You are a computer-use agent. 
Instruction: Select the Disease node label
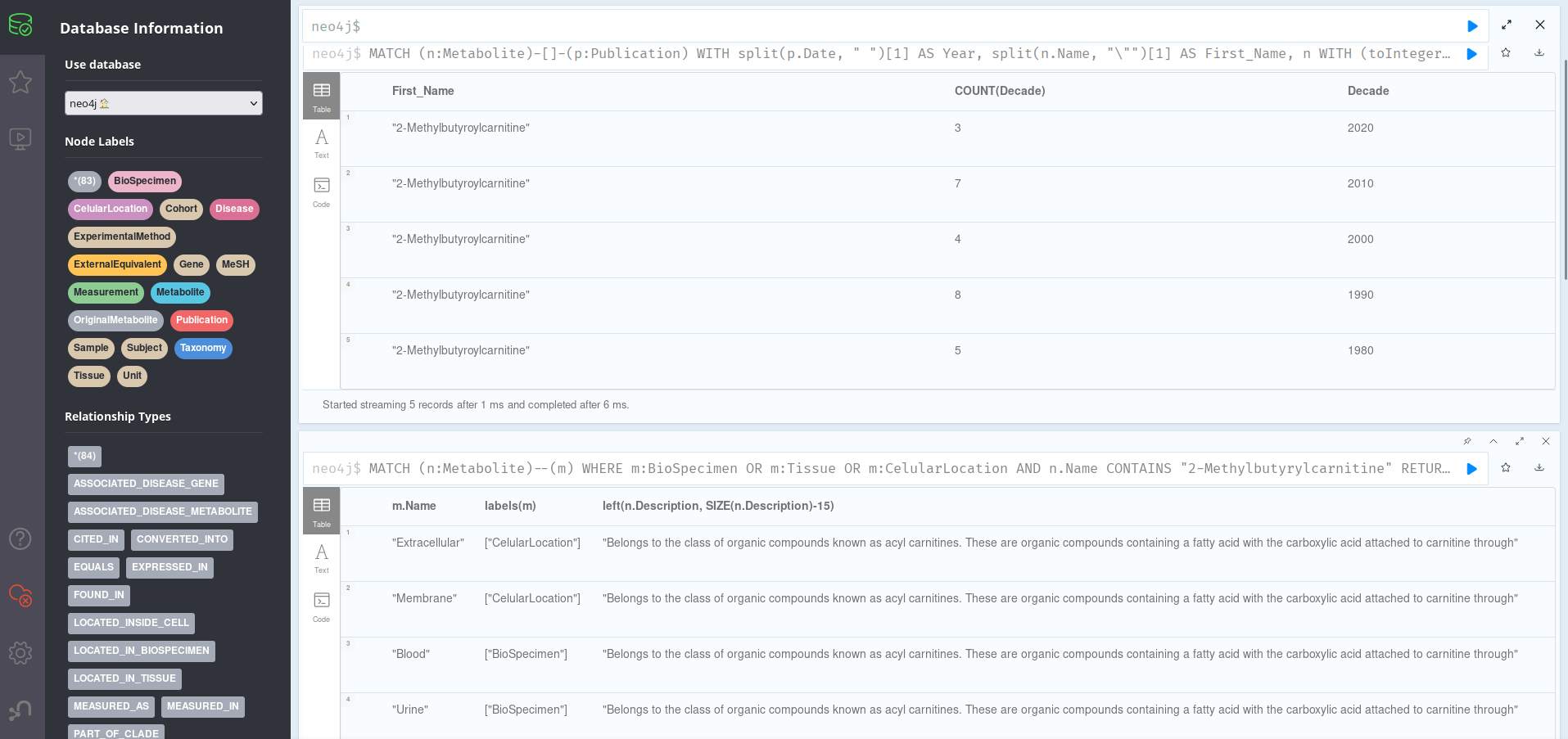tap(234, 210)
